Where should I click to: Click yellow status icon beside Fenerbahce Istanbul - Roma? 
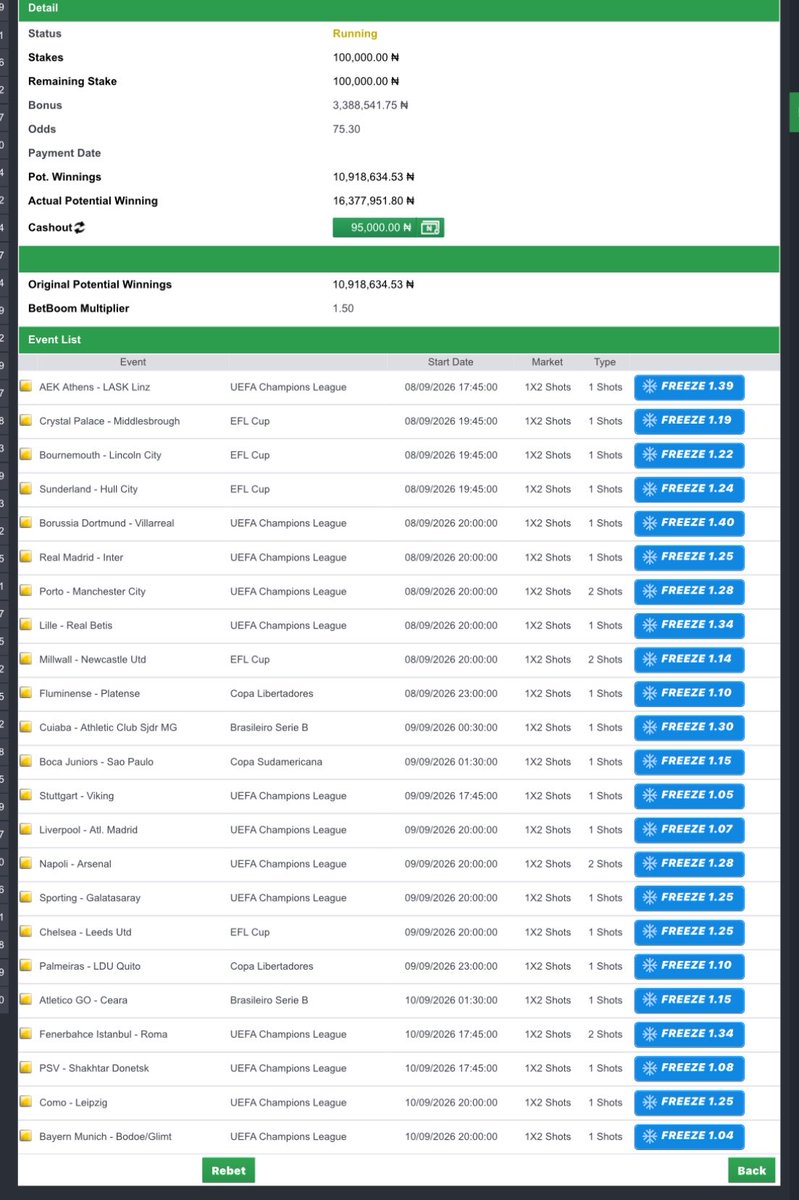[26, 1034]
